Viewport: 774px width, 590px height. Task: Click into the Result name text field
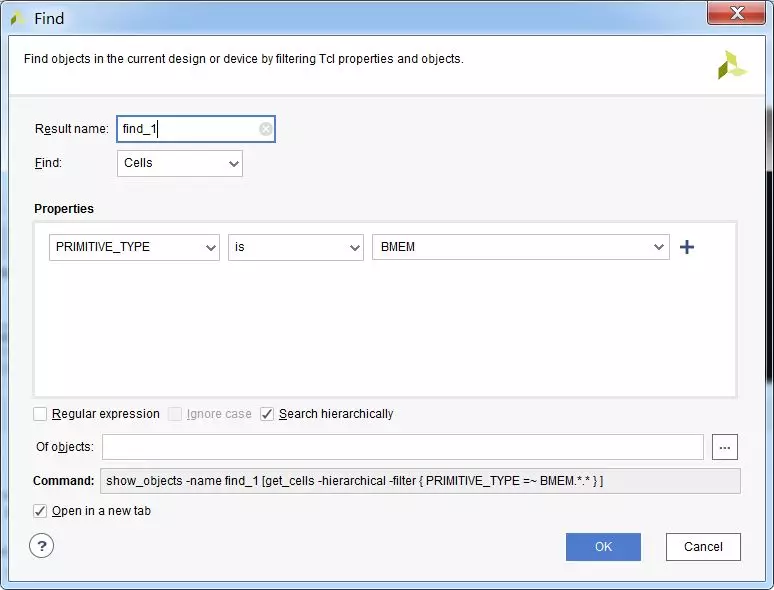[187, 129]
